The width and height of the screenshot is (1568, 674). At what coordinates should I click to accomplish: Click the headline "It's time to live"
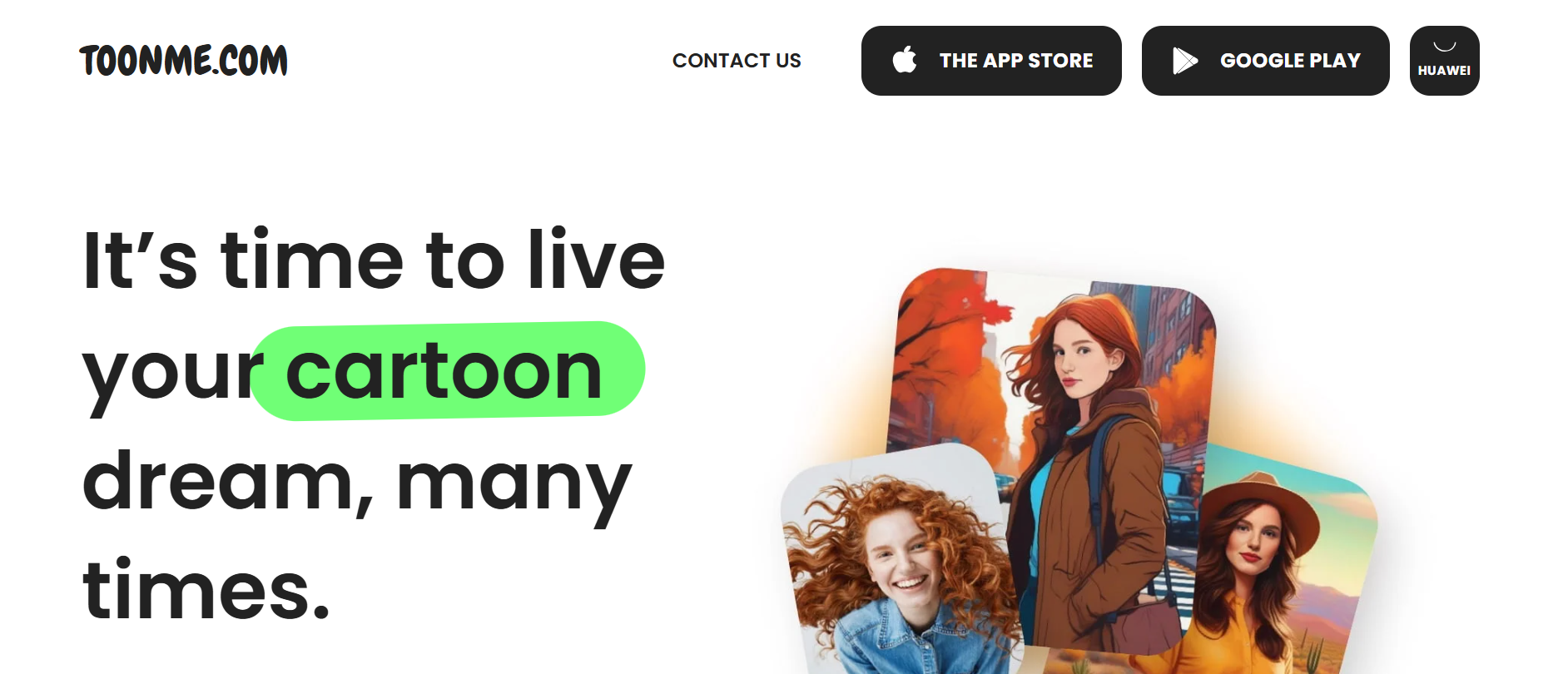point(374,260)
